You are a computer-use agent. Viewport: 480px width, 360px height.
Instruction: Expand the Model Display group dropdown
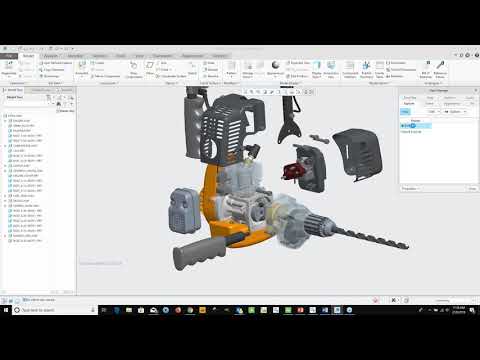pos(290,83)
